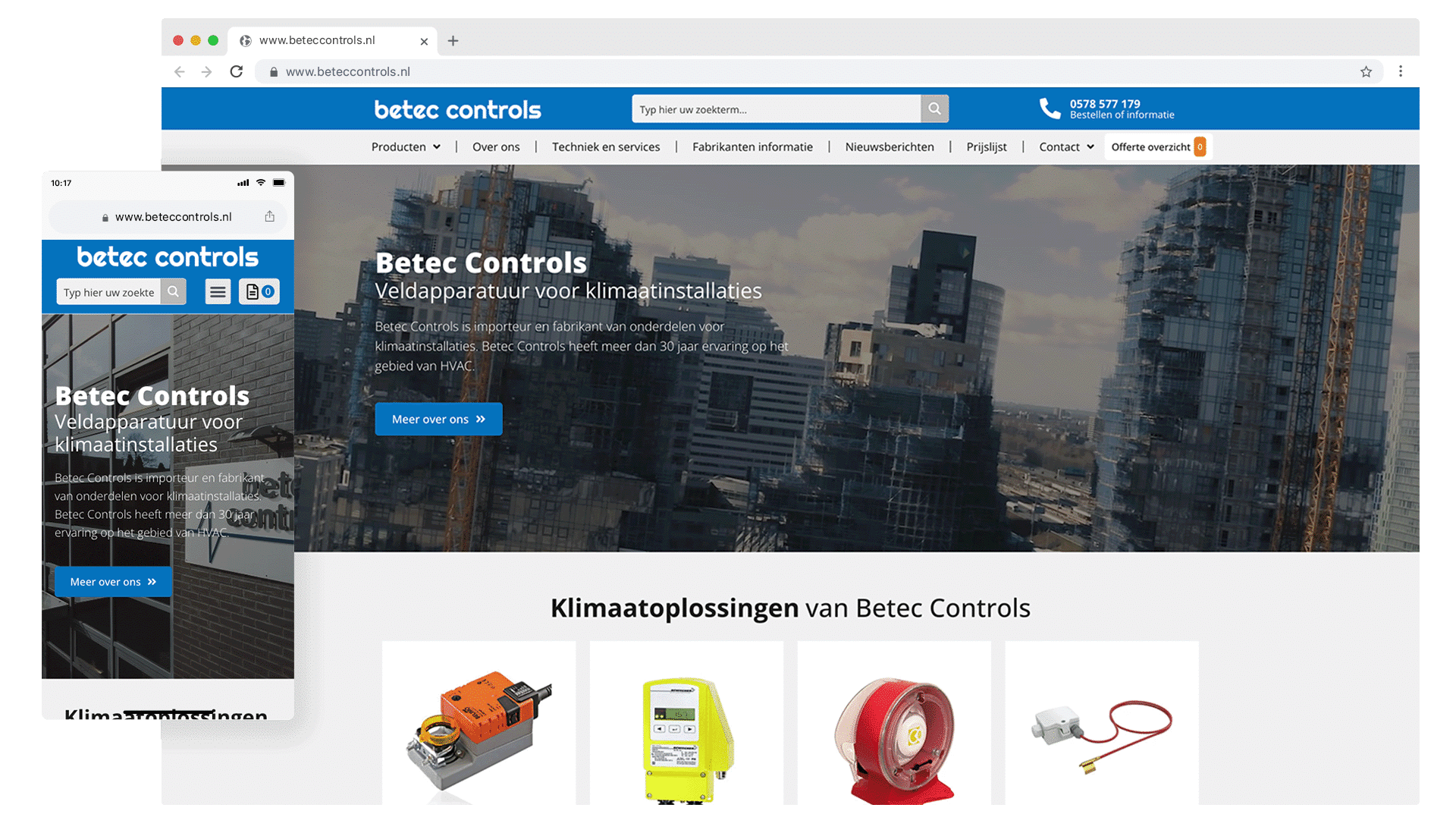This screenshot has height=833, width=1456.
Task: Open the Prijslijst page
Action: [986, 147]
